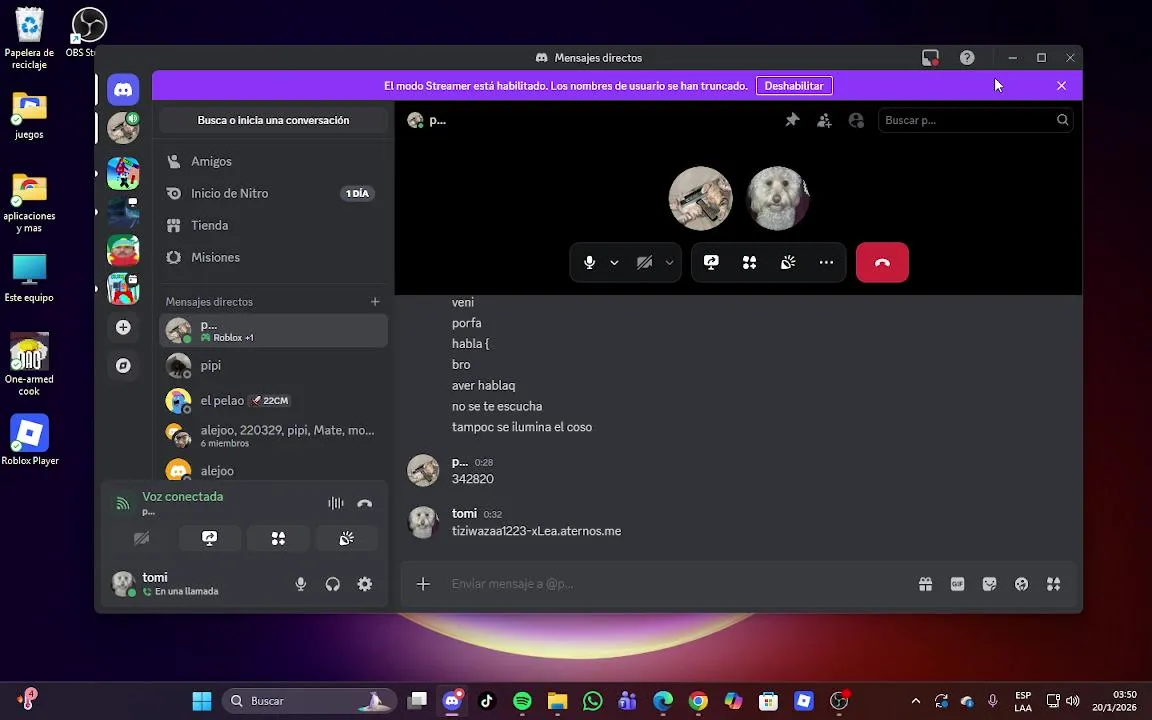This screenshot has height=720, width=1152.
Task: Deafen with headphones icon in user panel
Action: (333, 584)
